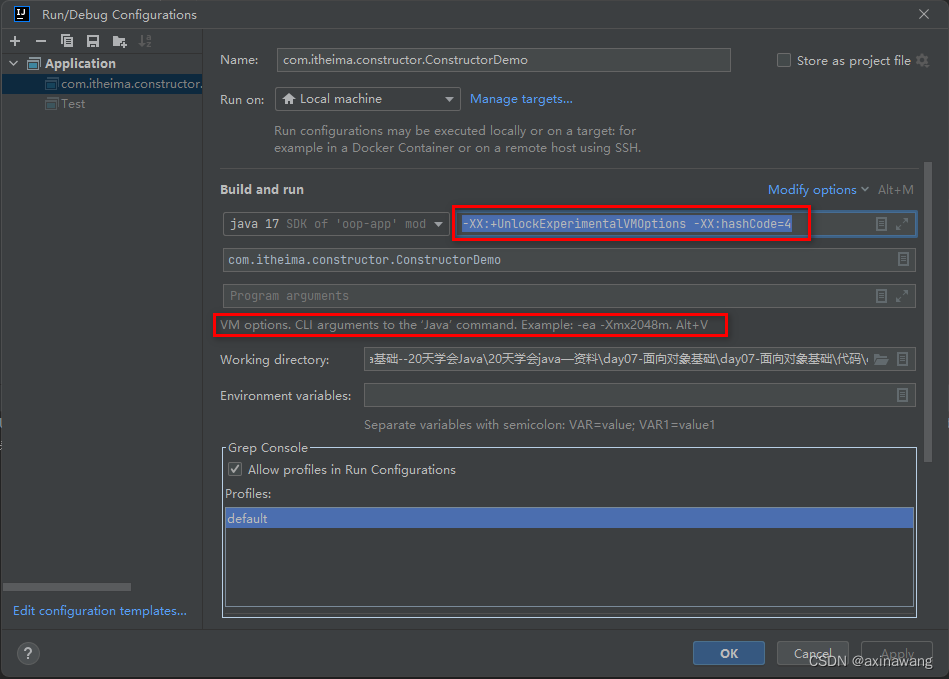The height and width of the screenshot is (679, 949).
Task: Open help from the question mark icon
Action: pyautogui.click(x=27, y=653)
